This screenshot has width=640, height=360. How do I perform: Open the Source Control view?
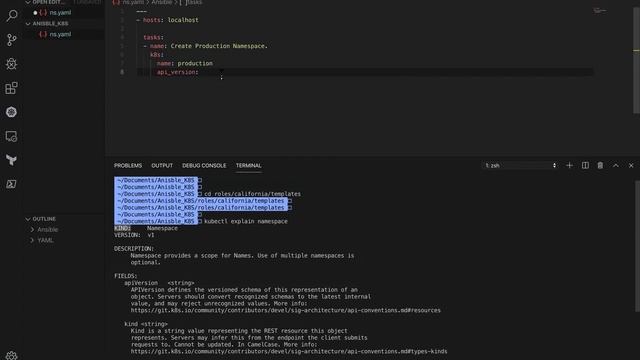[11, 40]
